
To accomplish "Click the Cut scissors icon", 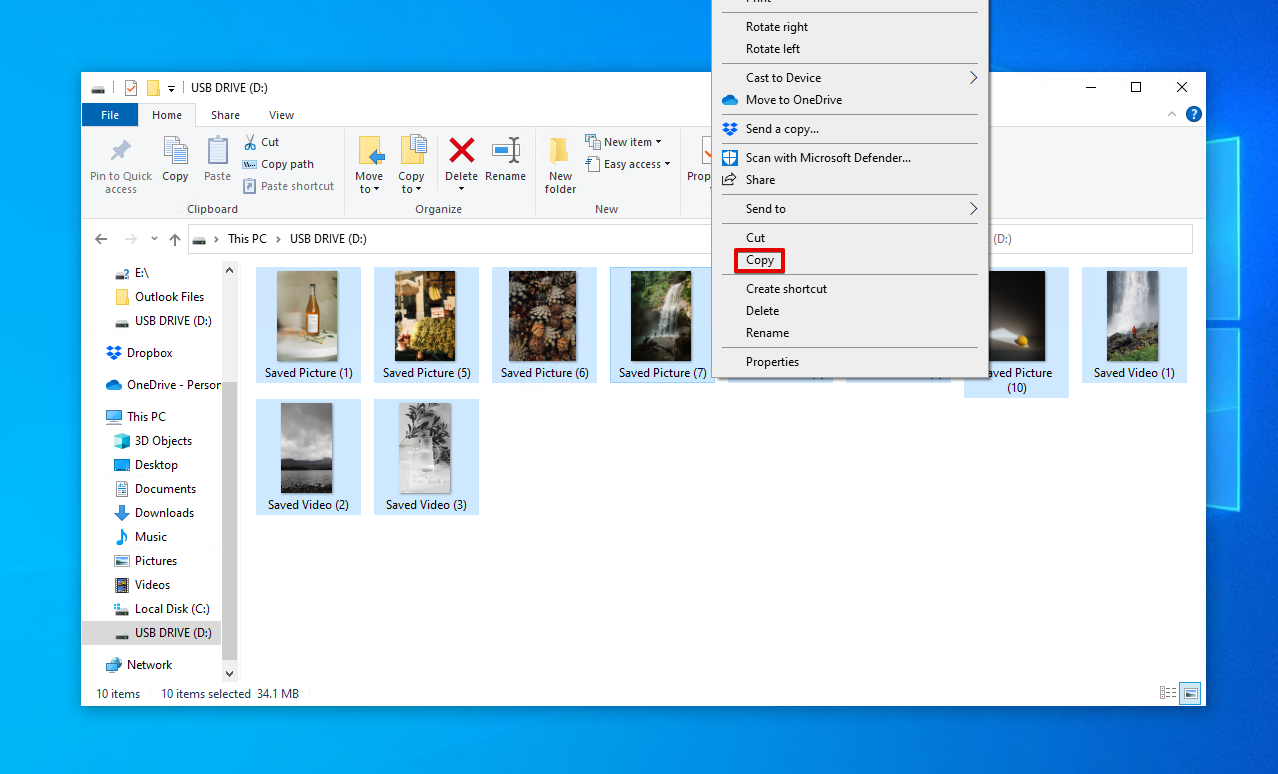I will pos(252,142).
